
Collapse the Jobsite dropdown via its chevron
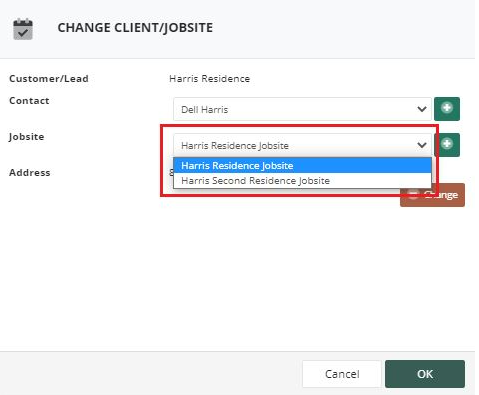click(422, 145)
